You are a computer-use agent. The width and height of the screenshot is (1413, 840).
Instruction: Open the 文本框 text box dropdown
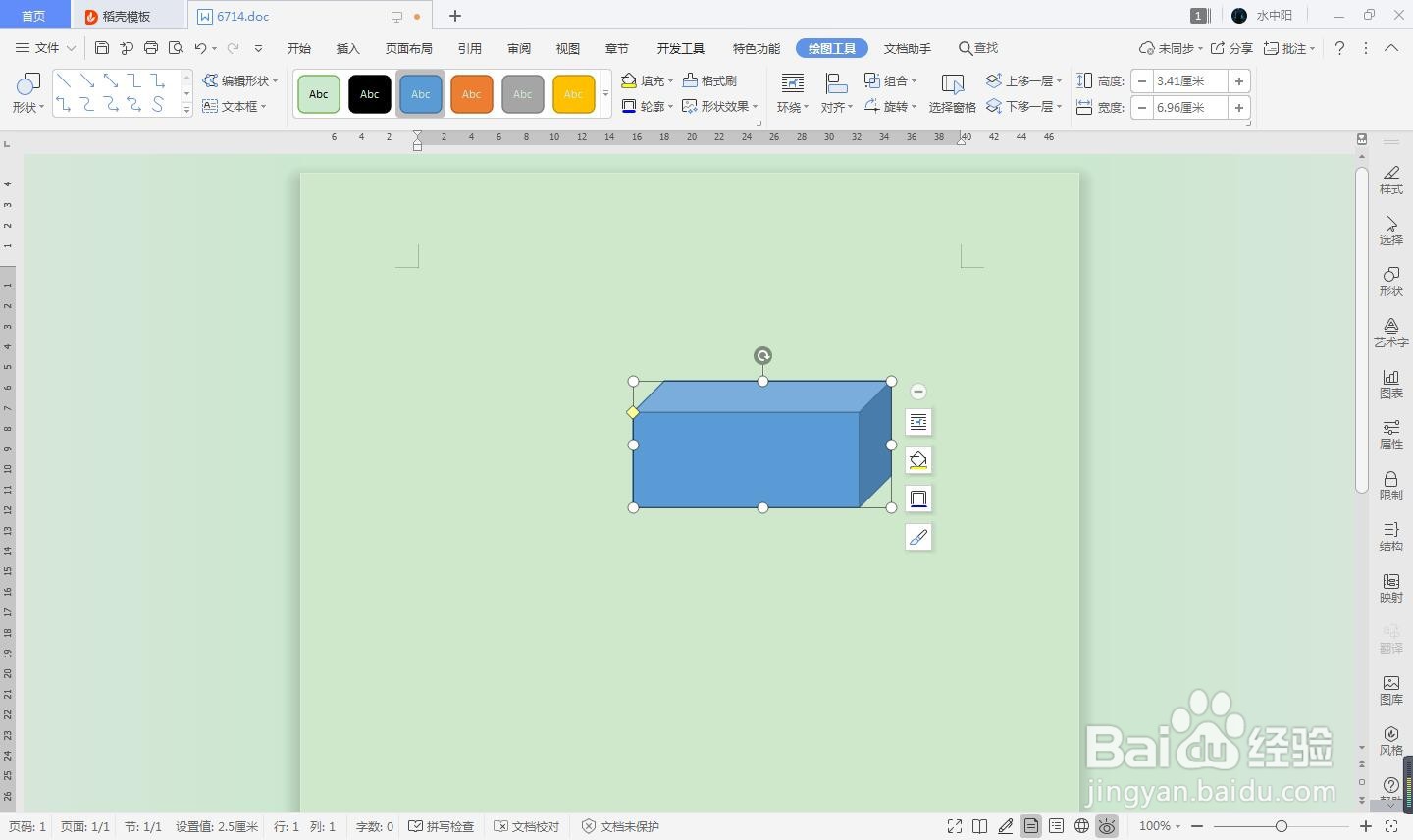(x=235, y=106)
